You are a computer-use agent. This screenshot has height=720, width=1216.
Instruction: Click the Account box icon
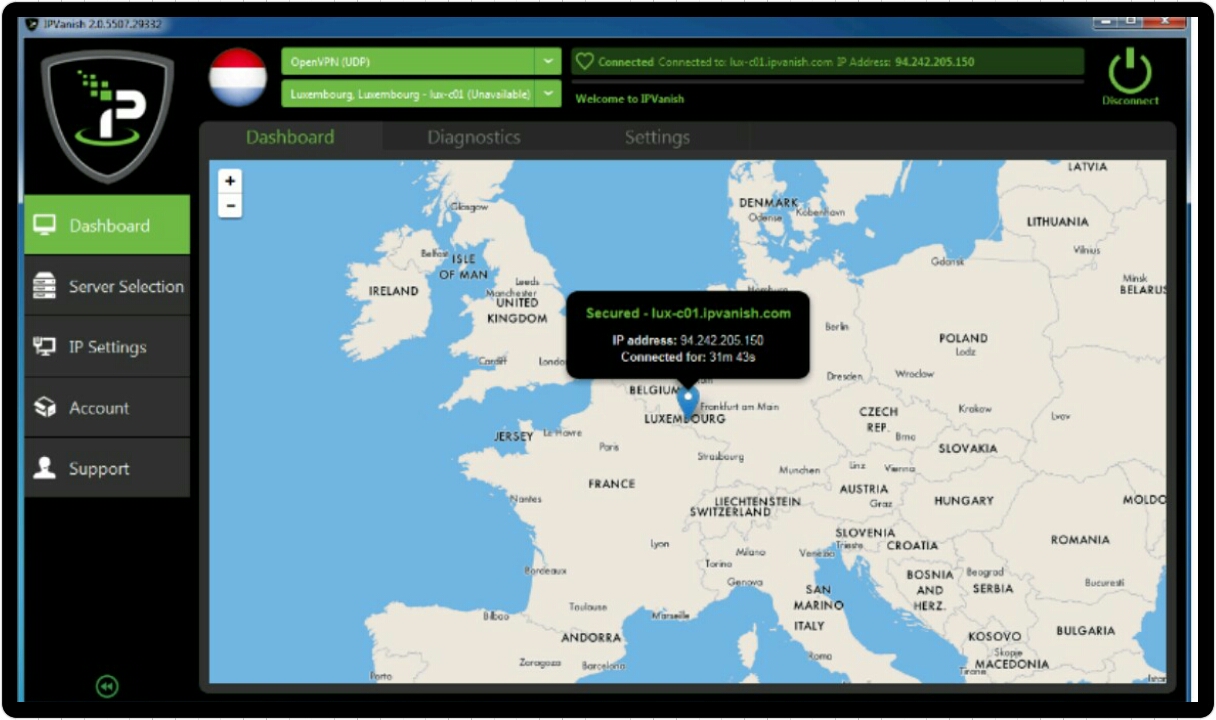(45, 408)
